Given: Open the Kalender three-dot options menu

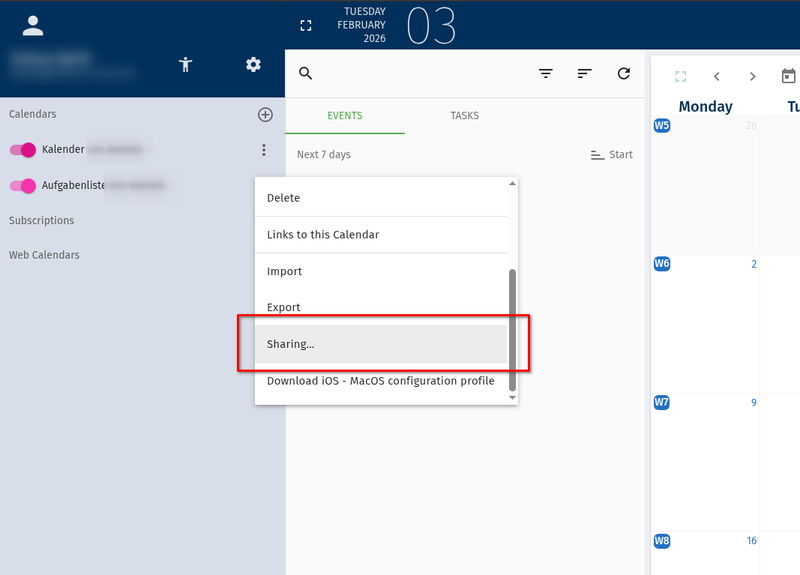Looking at the screenshot, I should pyautogui.click(x=264, y=150).
